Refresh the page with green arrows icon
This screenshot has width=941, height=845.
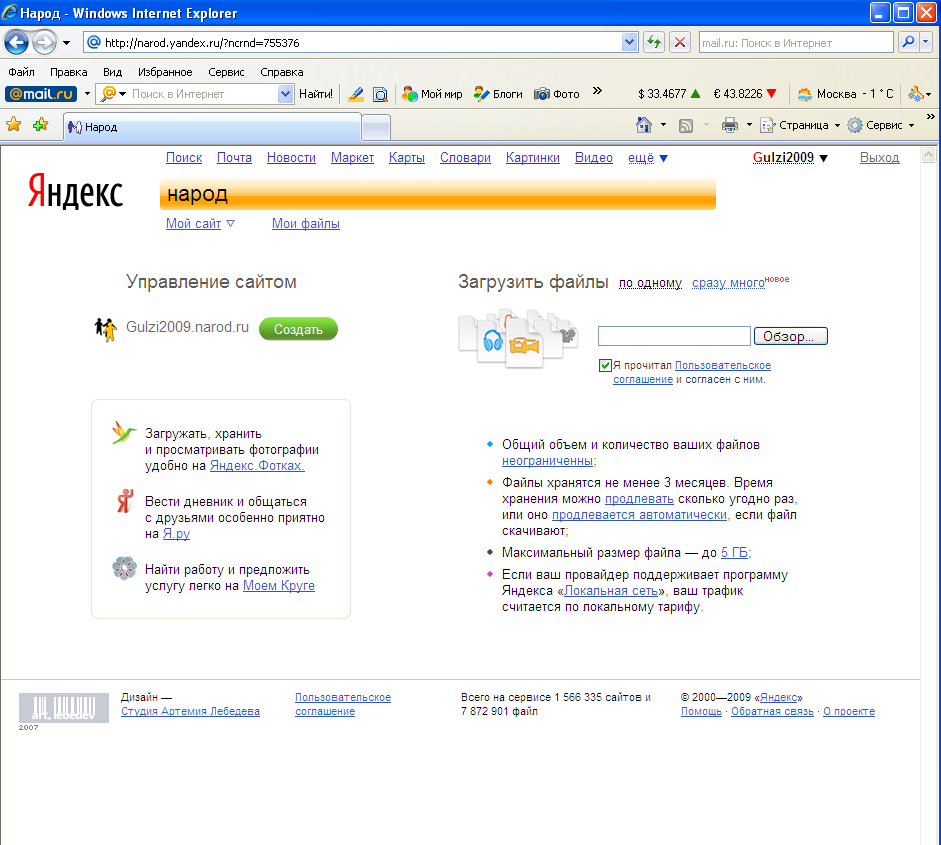tap(654, 43)
